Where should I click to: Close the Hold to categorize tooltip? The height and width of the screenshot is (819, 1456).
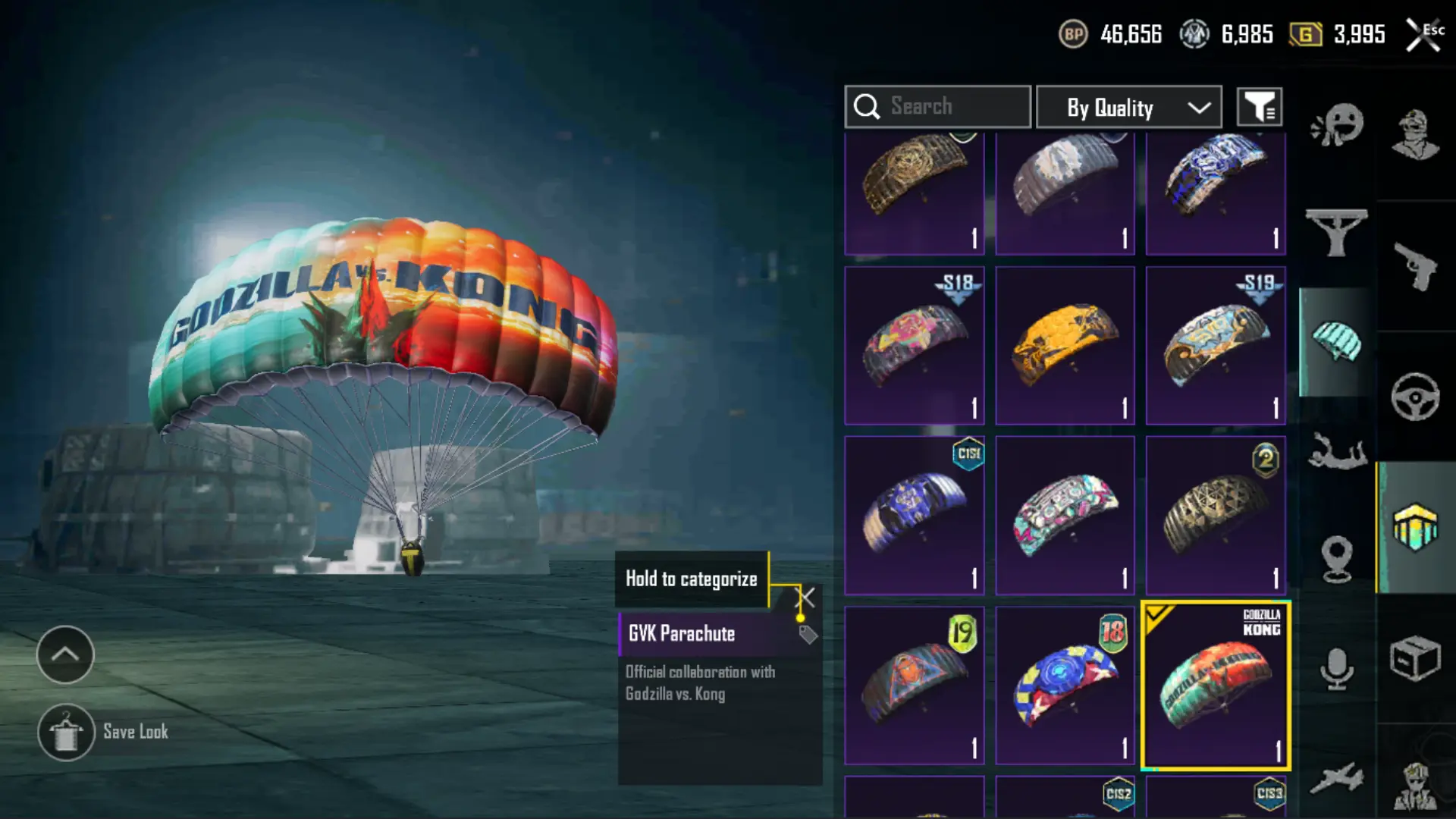point(806,598)
